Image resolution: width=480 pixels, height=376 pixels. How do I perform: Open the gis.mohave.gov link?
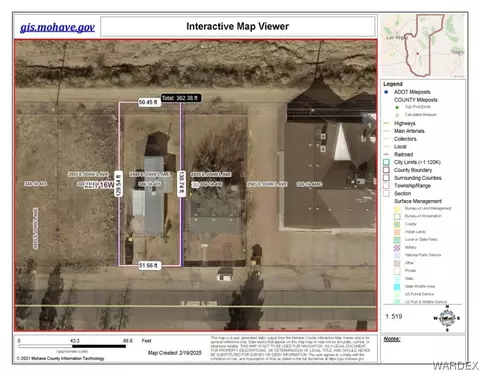coord(57,27)
